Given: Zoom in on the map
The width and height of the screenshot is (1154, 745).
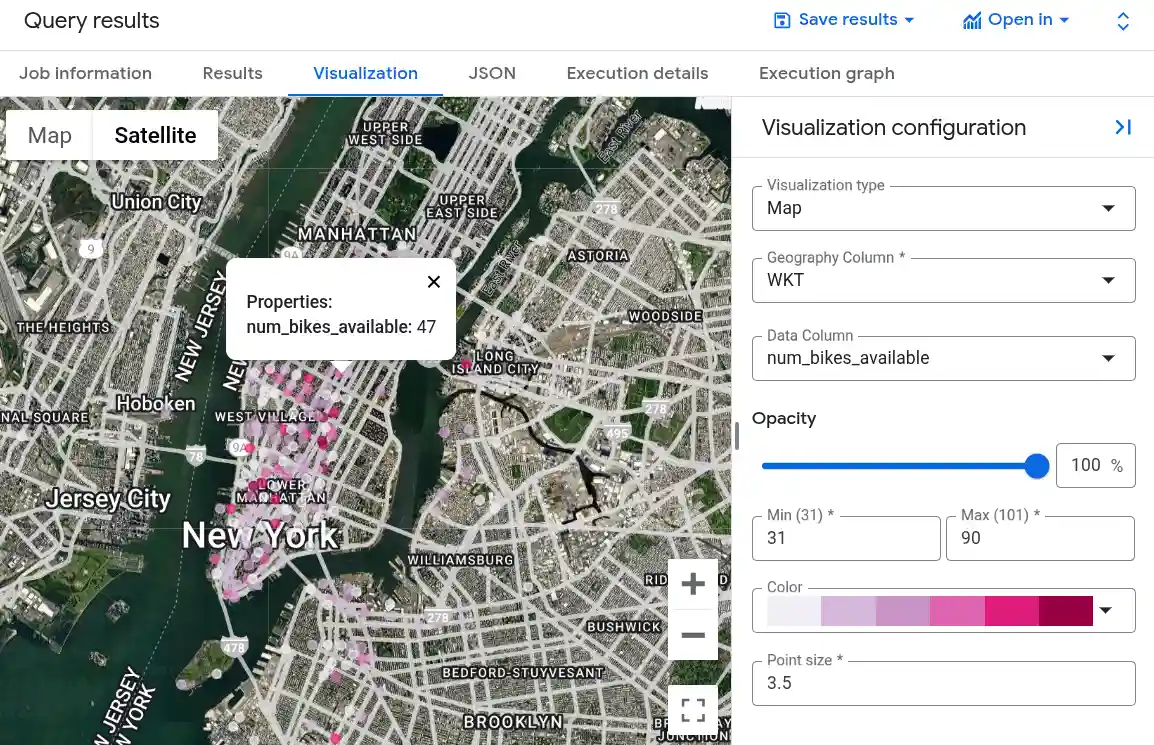Looking at the screenshot, I should coord(693,584).
